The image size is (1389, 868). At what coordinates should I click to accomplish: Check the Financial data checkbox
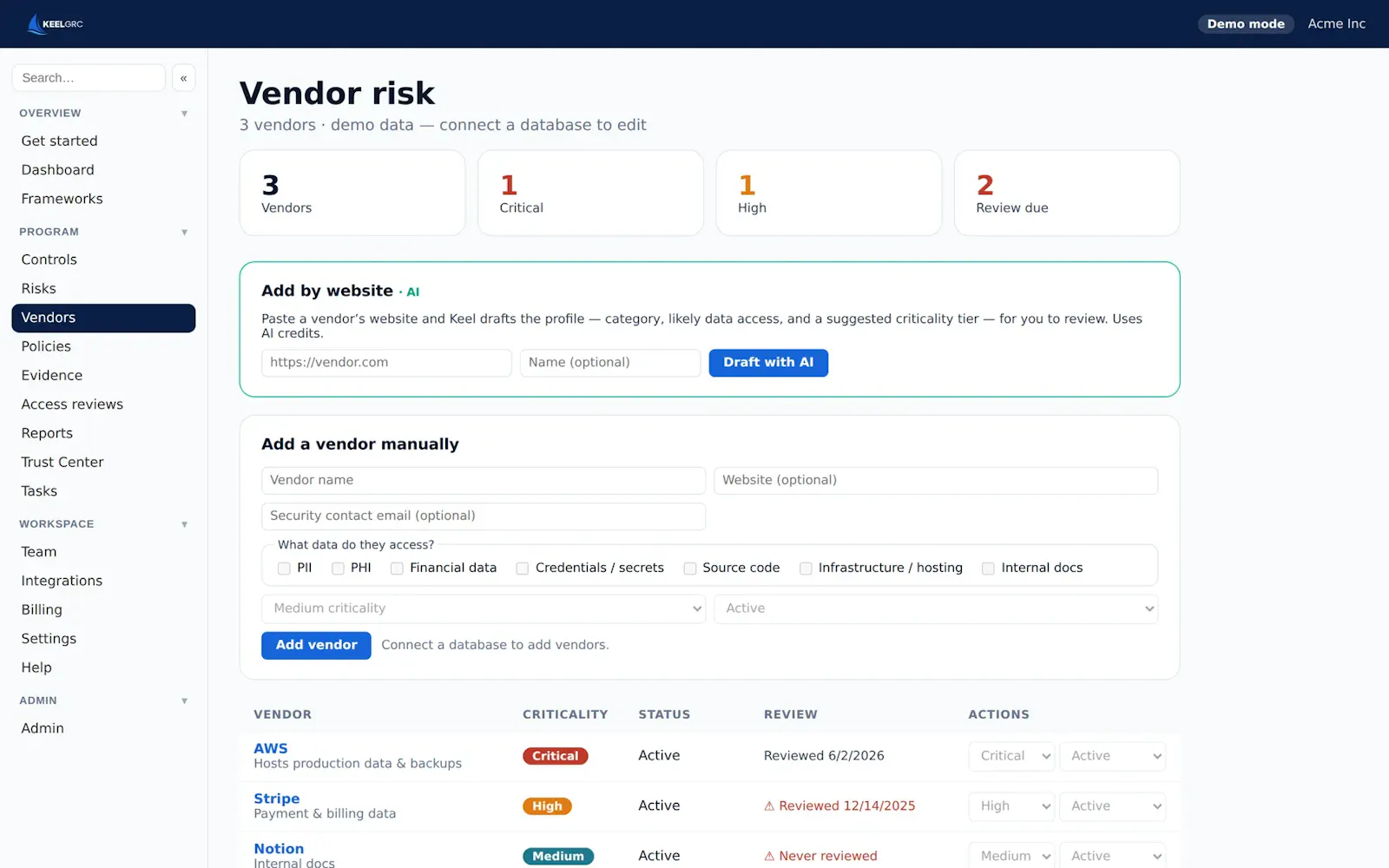(397, 569)
